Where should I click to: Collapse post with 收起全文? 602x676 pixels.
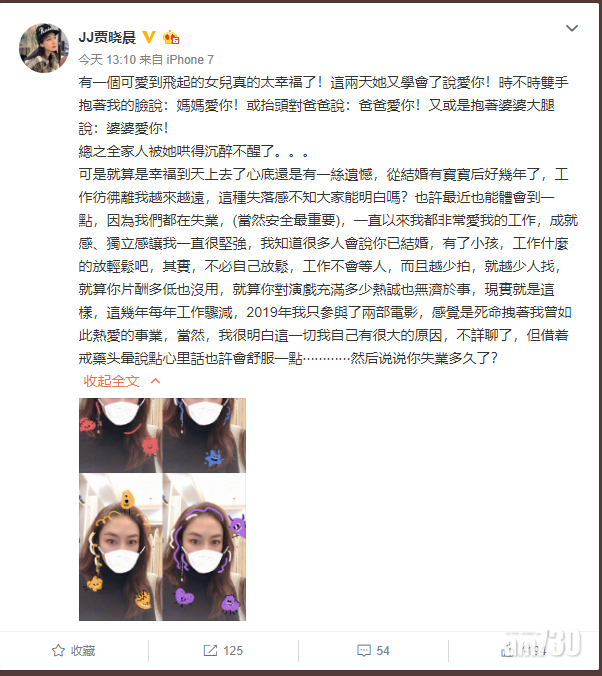111,381
